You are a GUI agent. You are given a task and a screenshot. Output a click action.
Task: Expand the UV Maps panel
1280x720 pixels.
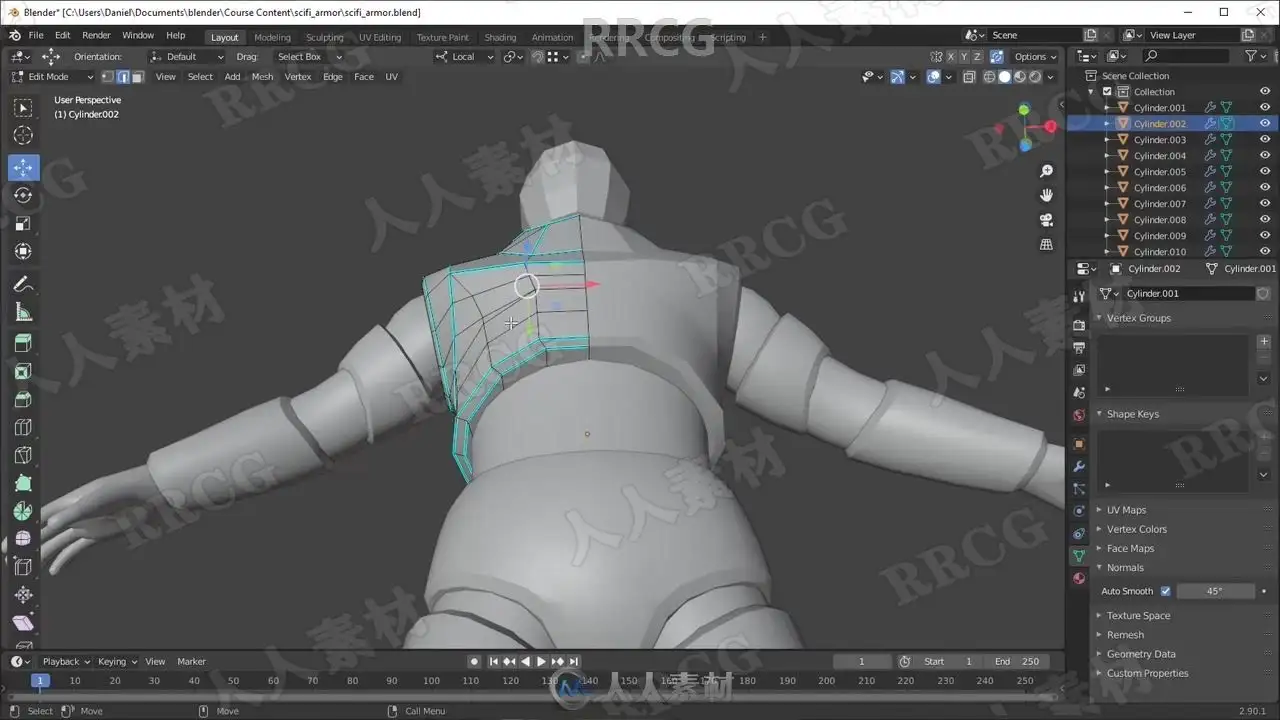(x=1125, y=510)
